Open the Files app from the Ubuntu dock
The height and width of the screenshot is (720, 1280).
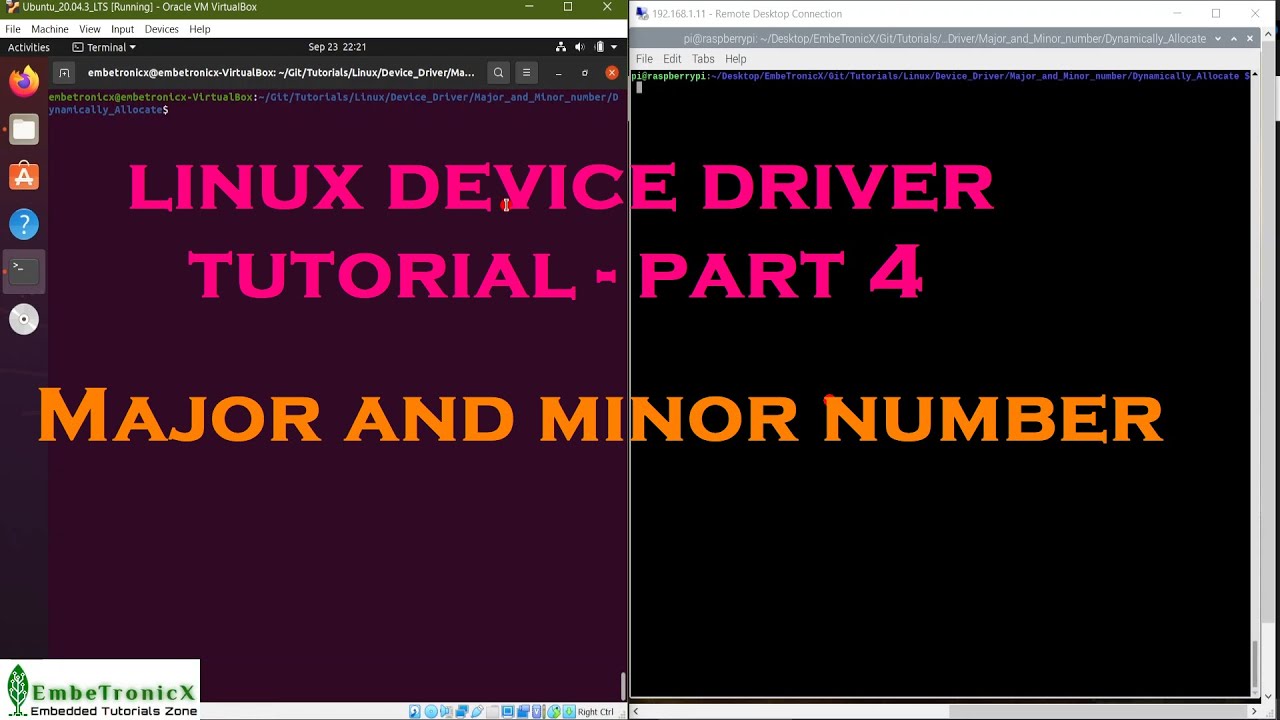[23, 128]
